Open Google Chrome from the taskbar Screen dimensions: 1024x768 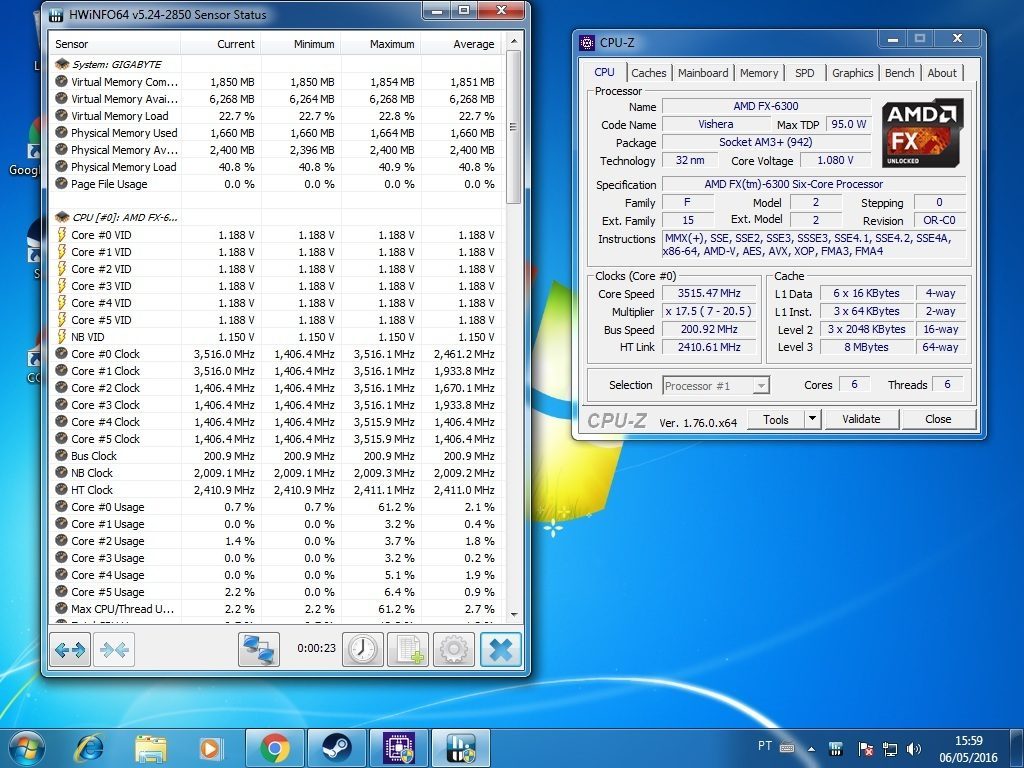pyautogui.click(x=275, y=748)
